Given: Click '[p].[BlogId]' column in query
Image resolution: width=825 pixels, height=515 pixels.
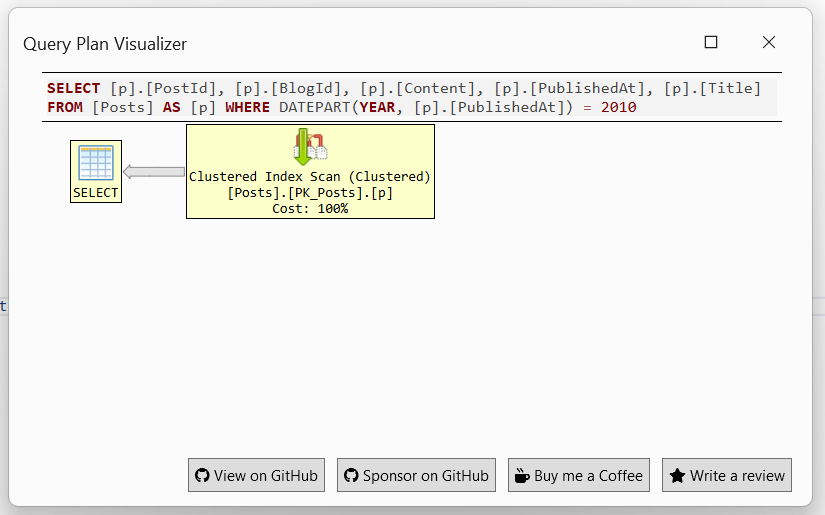Looking at the screenshot, I should point(288,88).
